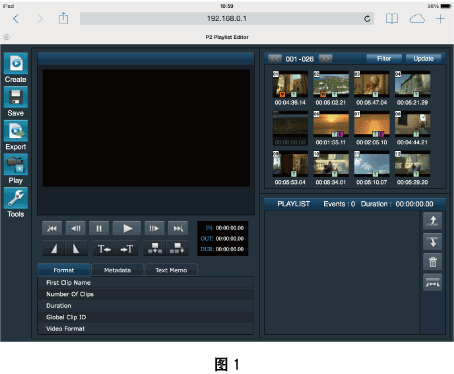454x374 pixels.
Task: Select clip thumbnail with duration 00:05:47.04
Action: click(x=371, y=84)
